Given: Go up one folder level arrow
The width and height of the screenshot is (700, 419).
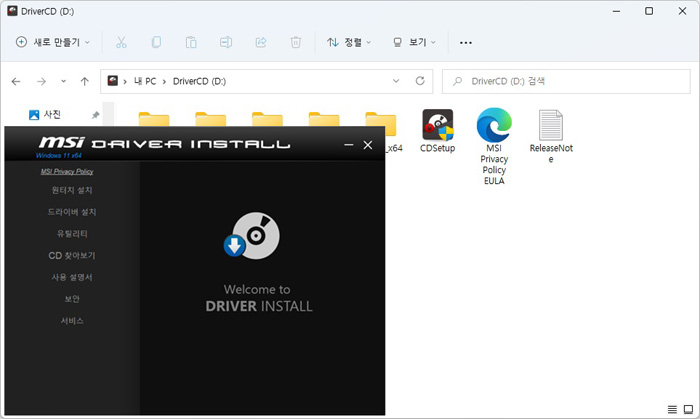Looking at the screenshot, I should (x=84, y=81).
